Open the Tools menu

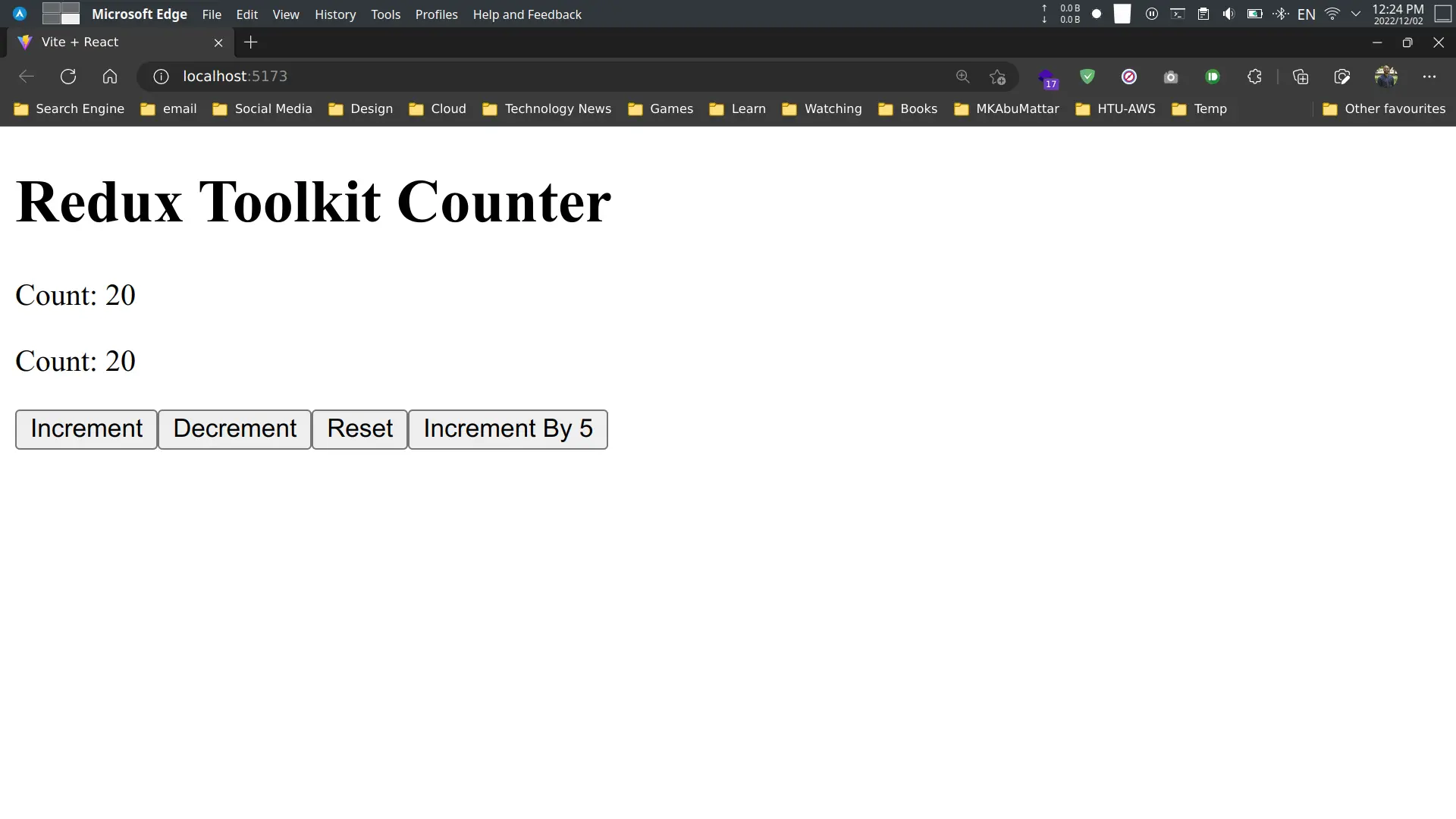pos(386,14)
